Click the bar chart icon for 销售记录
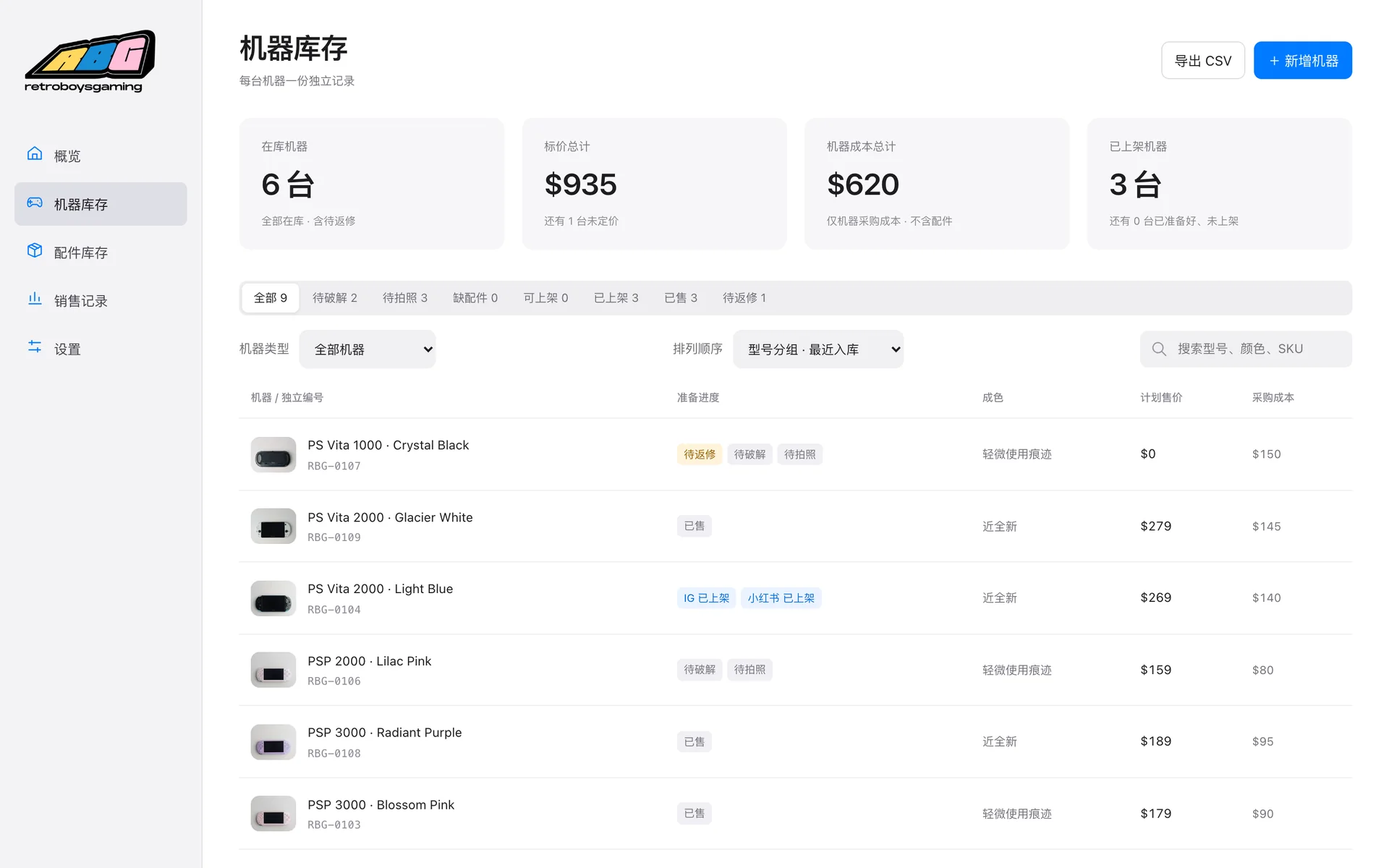The image size is (1389, 868). pos(35,299)
